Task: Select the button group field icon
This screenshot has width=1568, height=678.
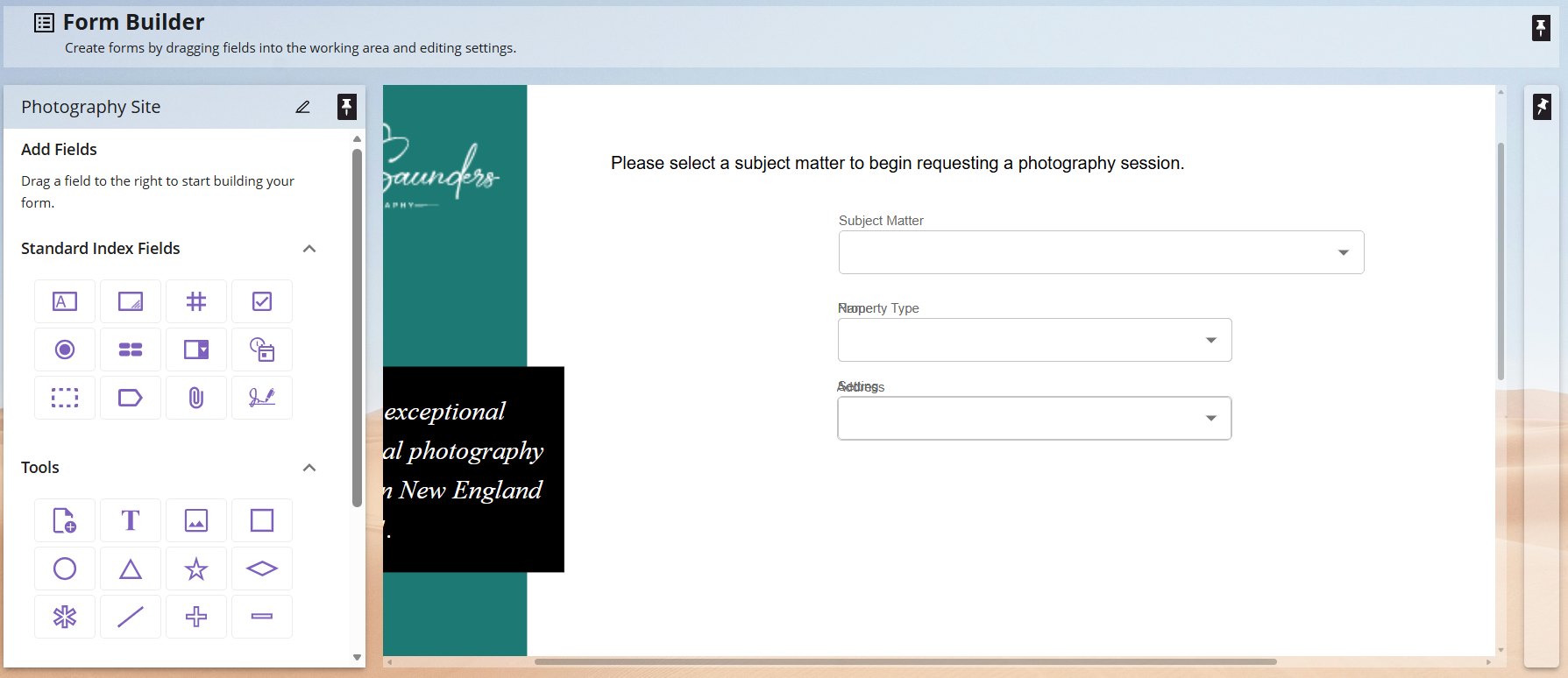Action: tap(131, 350)
